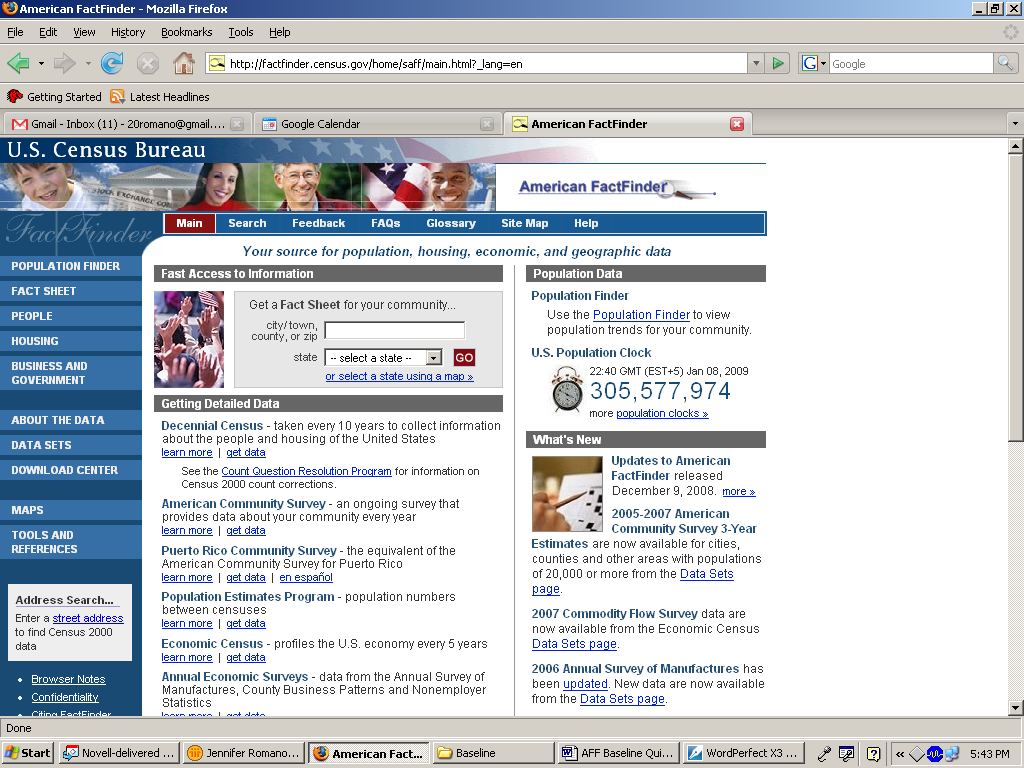Open the address bar URL history dropdown

[756, 63]
